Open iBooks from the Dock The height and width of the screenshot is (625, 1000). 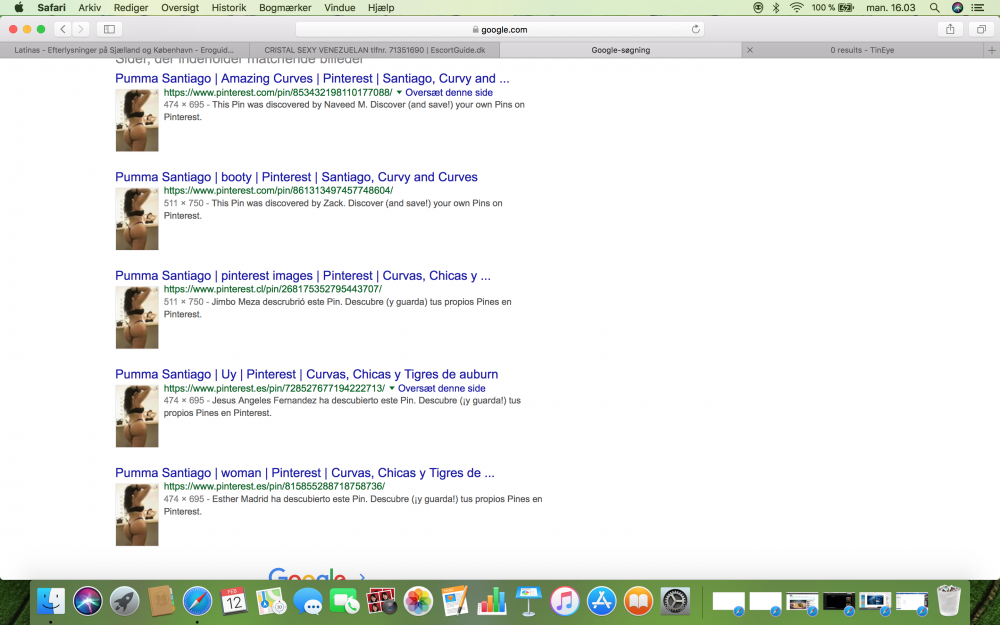click(x=638, y=601)
